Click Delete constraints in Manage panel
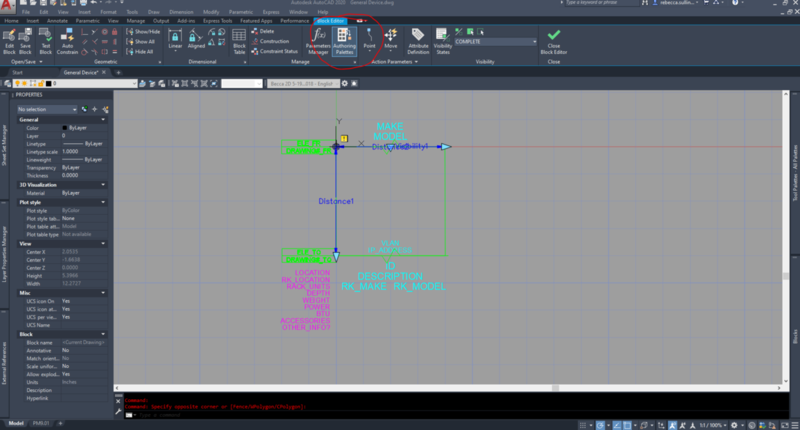Image resolution: width=800 pixels, height=430 pixels. tap(263, 31)
